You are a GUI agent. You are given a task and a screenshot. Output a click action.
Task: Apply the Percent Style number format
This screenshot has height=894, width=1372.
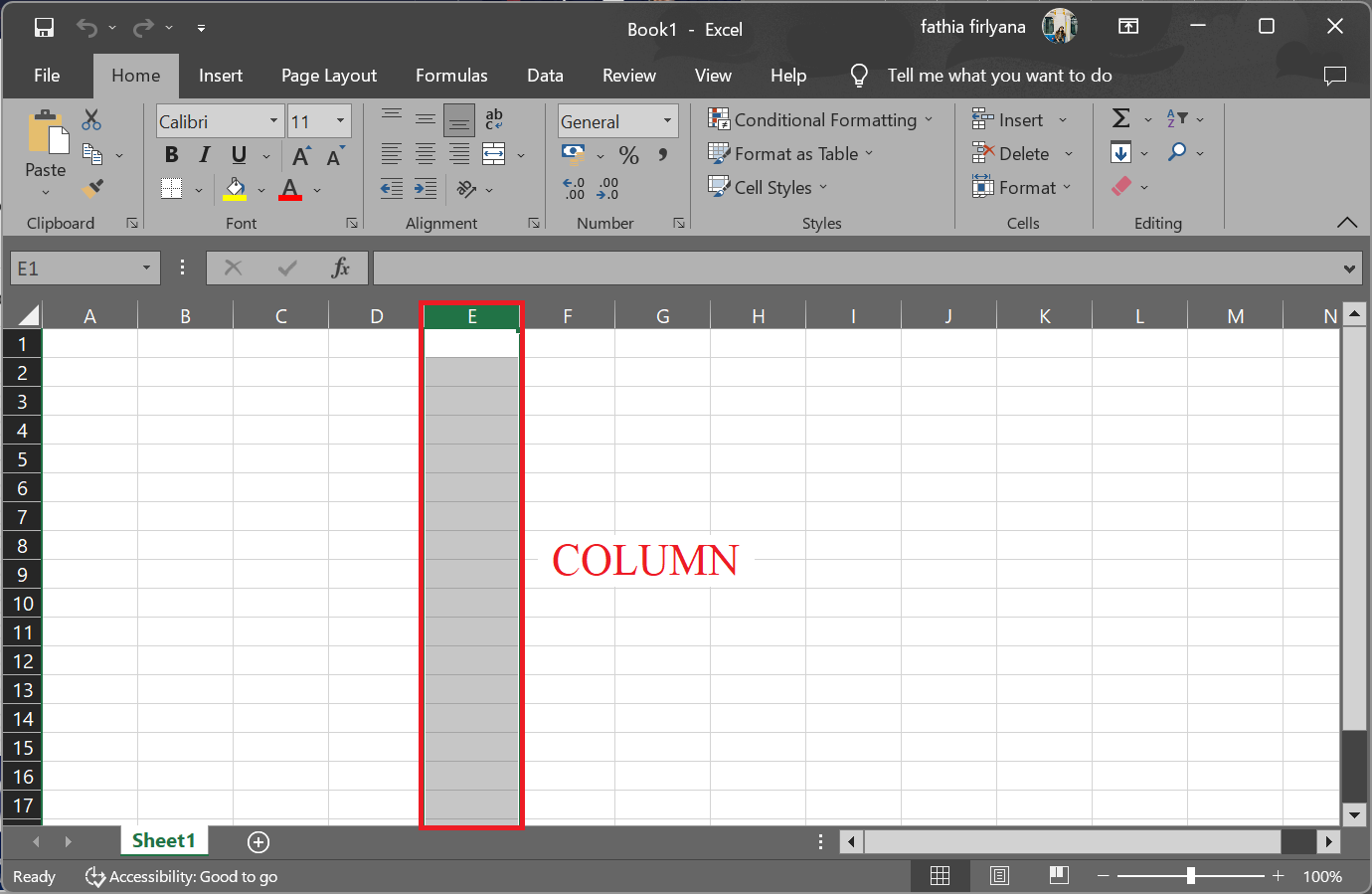coord(628,155)
